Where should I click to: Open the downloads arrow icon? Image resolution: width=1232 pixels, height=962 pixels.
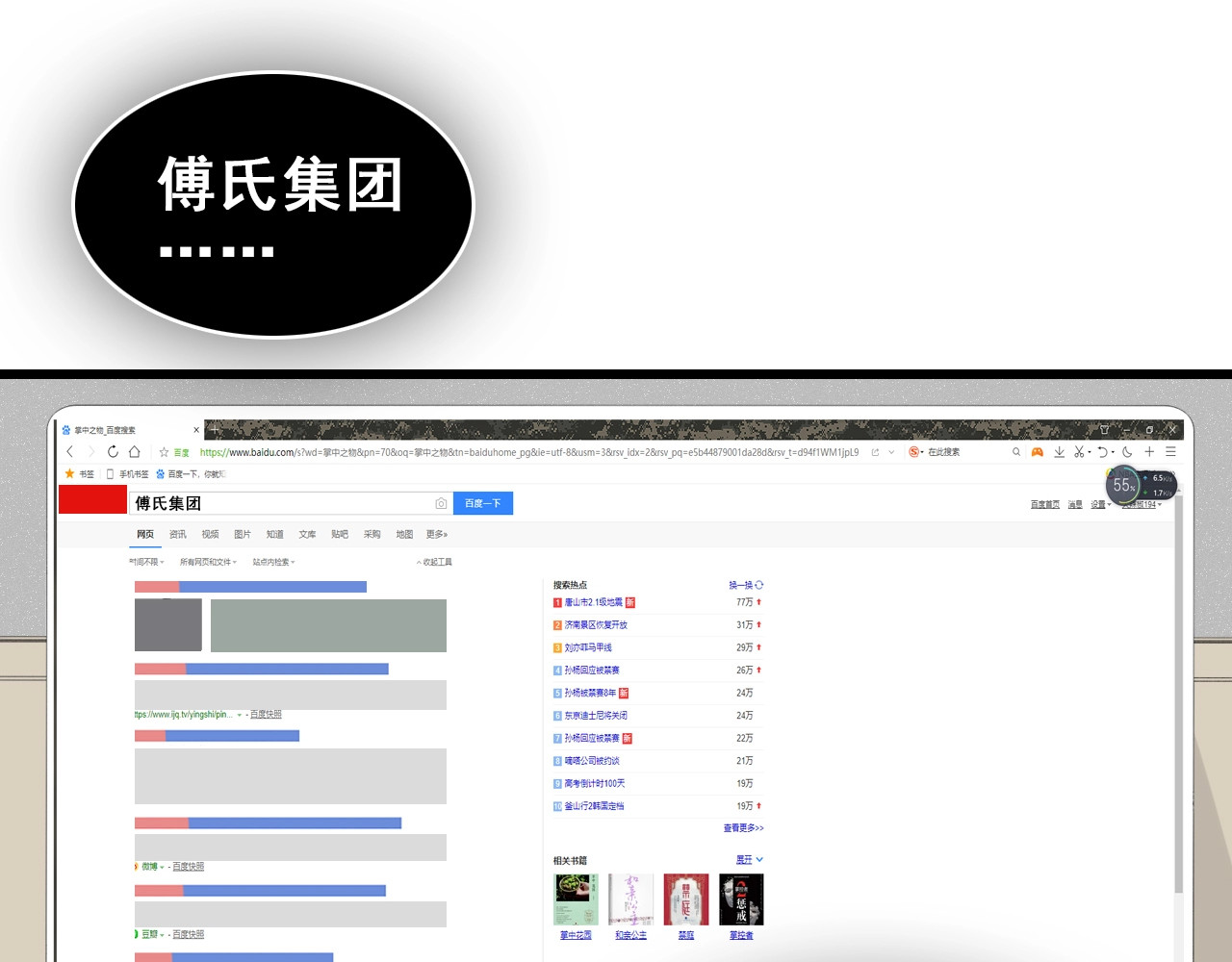[x=1059, y=452]
